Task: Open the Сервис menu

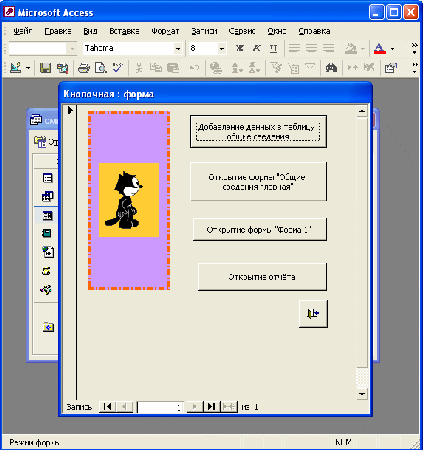Action: tap(242, 31)
